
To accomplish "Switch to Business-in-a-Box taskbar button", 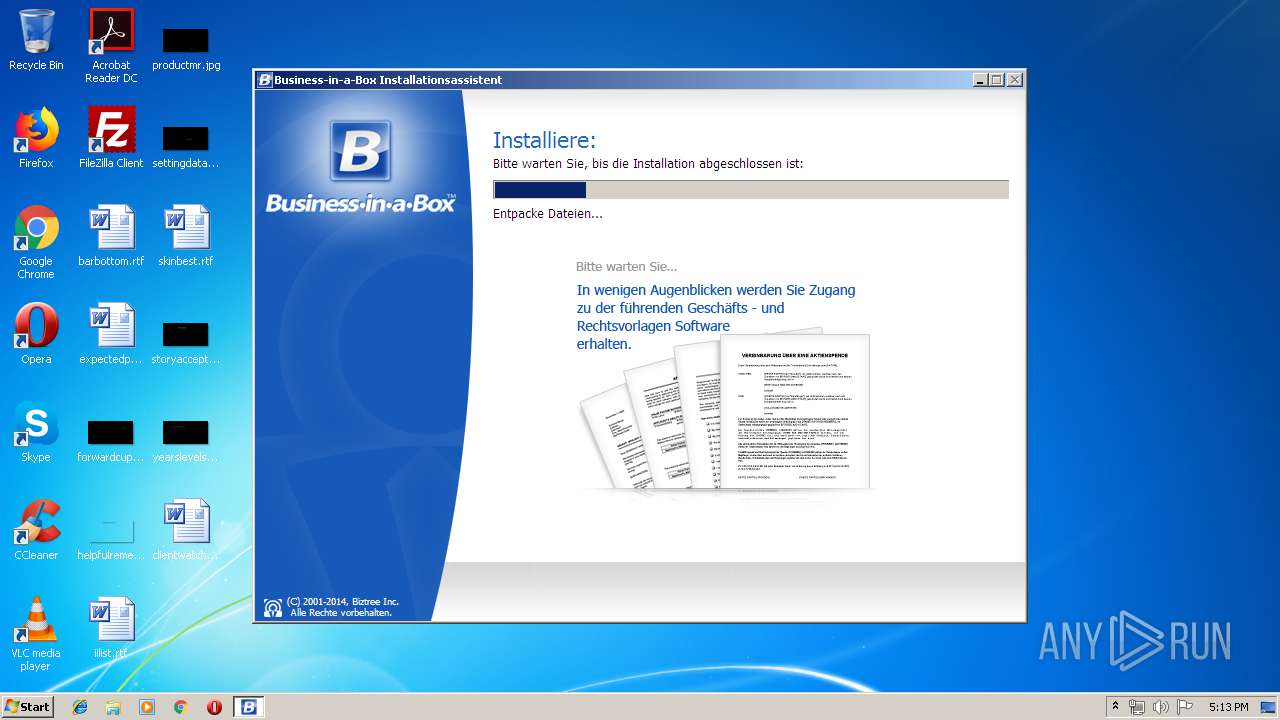I will click(x=249, y=707).
